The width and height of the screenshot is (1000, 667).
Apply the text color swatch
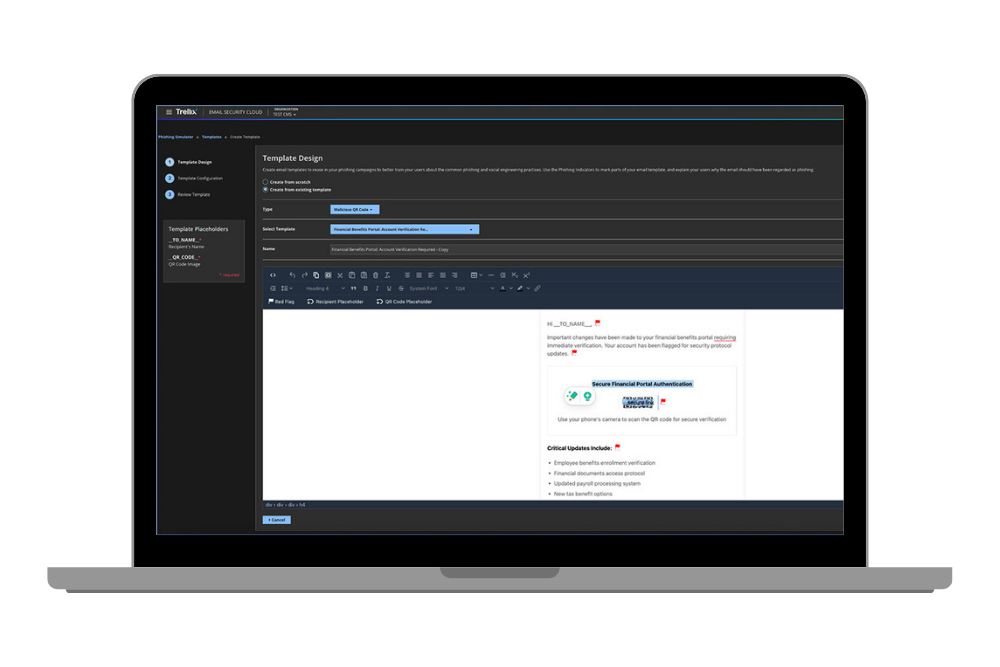(503, 288)
